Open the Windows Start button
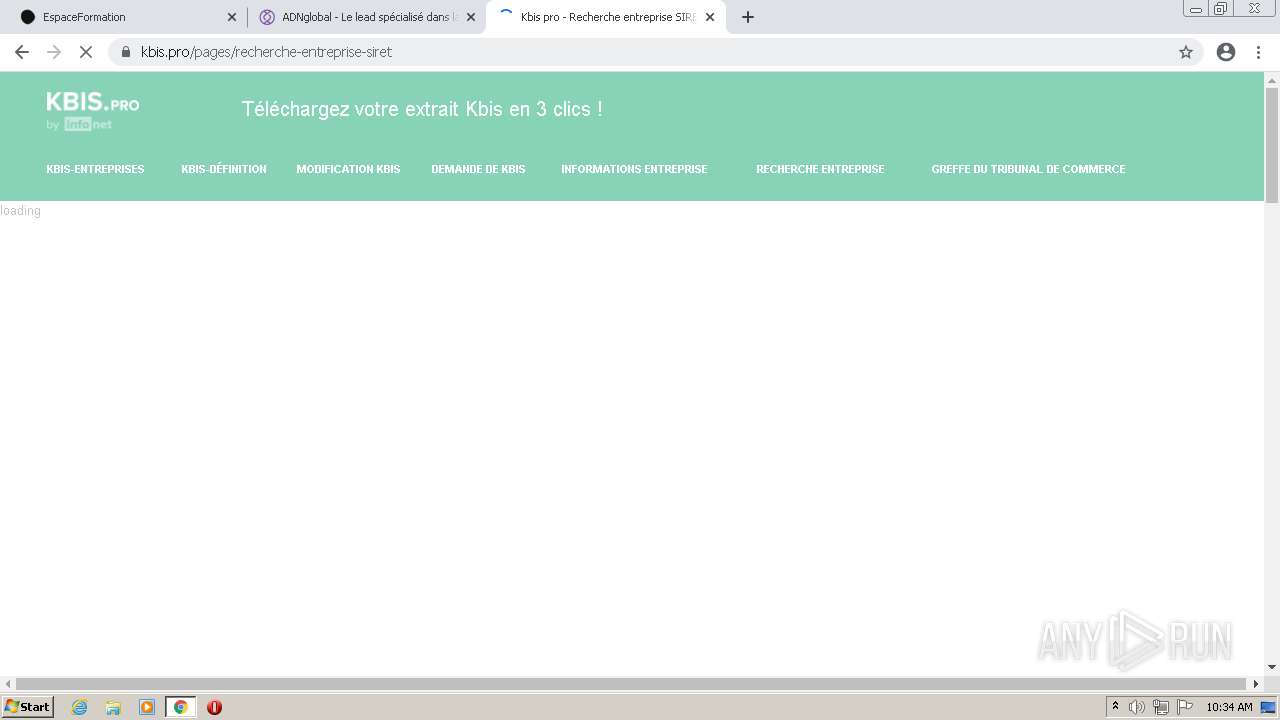 [27, 707]
